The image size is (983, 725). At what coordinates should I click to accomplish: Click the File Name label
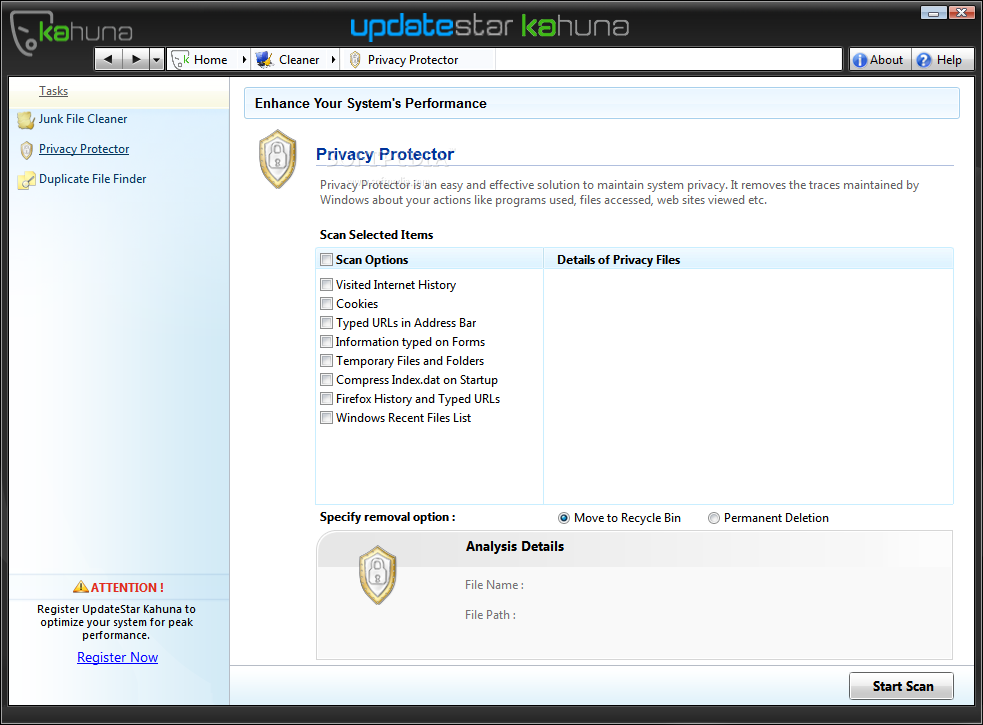tap(494, 585)
